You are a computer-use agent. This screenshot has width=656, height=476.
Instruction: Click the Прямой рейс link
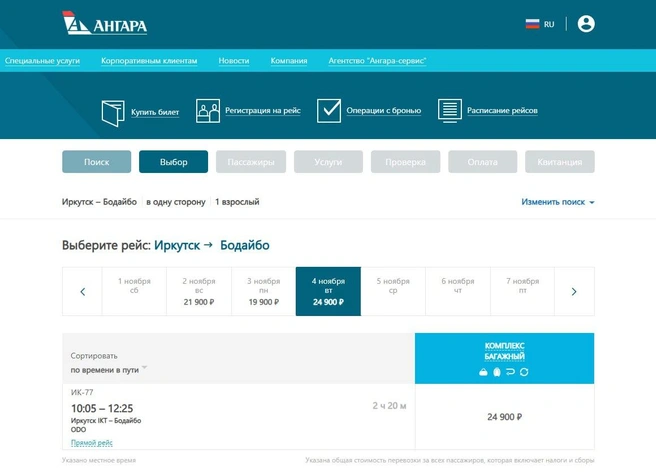(92, 443)
